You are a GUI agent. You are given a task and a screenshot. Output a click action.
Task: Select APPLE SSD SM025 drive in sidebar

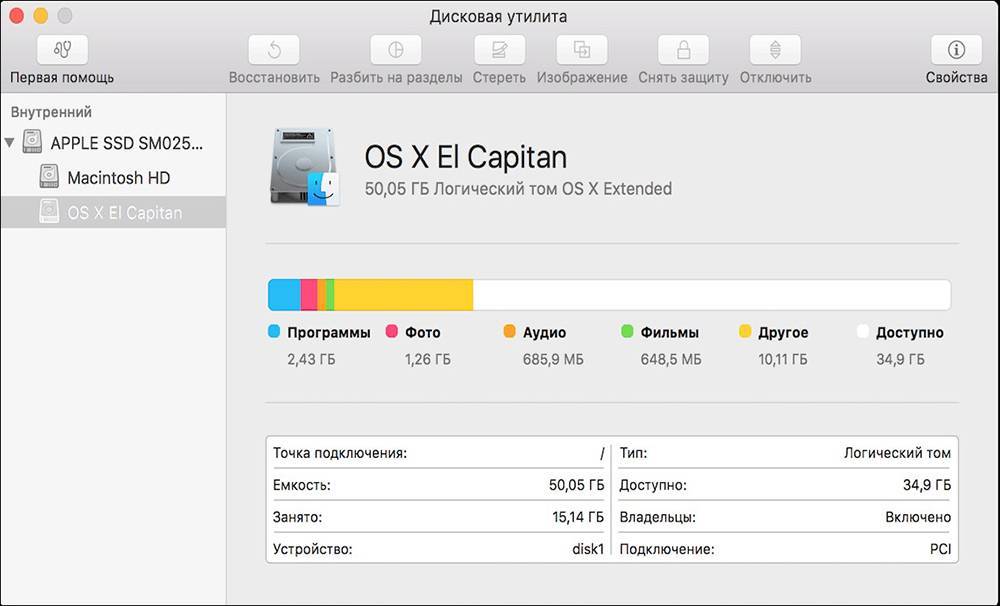coord(125,143)
